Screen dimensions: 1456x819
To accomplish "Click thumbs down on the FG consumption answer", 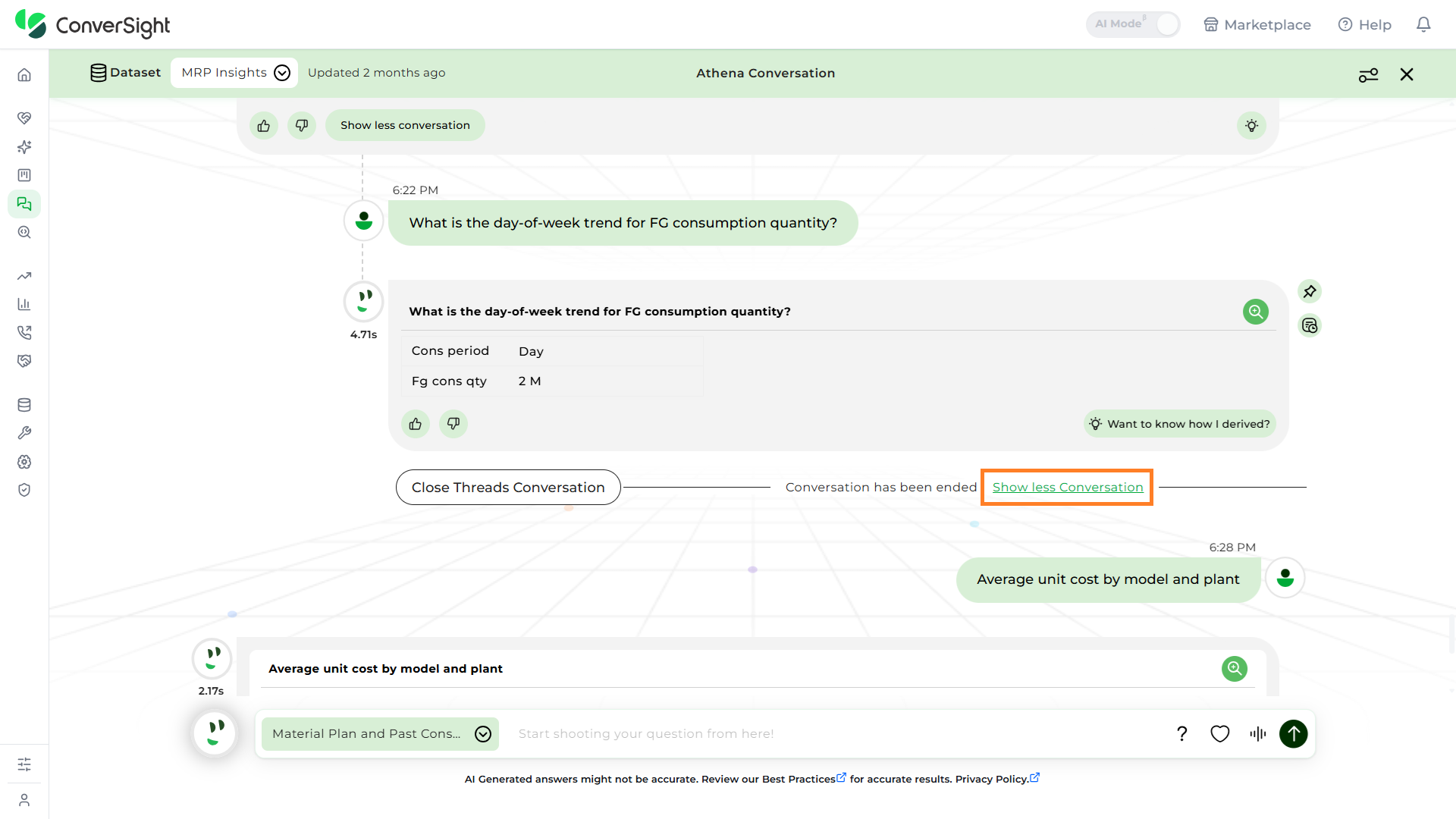I will click(x=453, y=424).
